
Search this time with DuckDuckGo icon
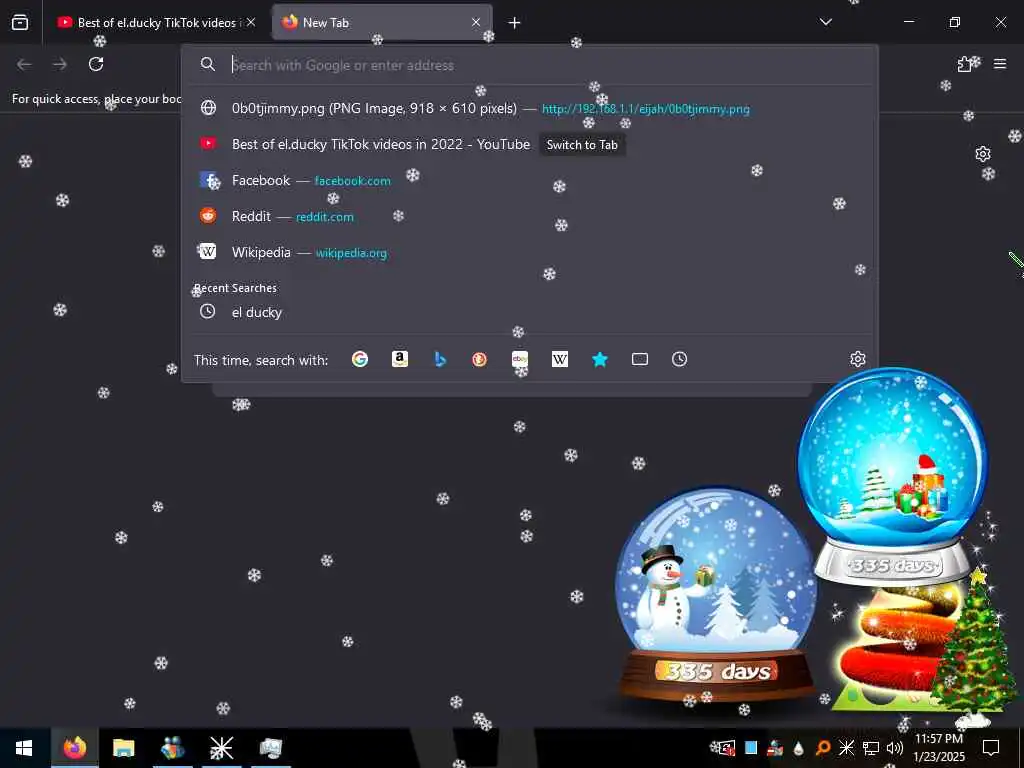pos(479,359)
